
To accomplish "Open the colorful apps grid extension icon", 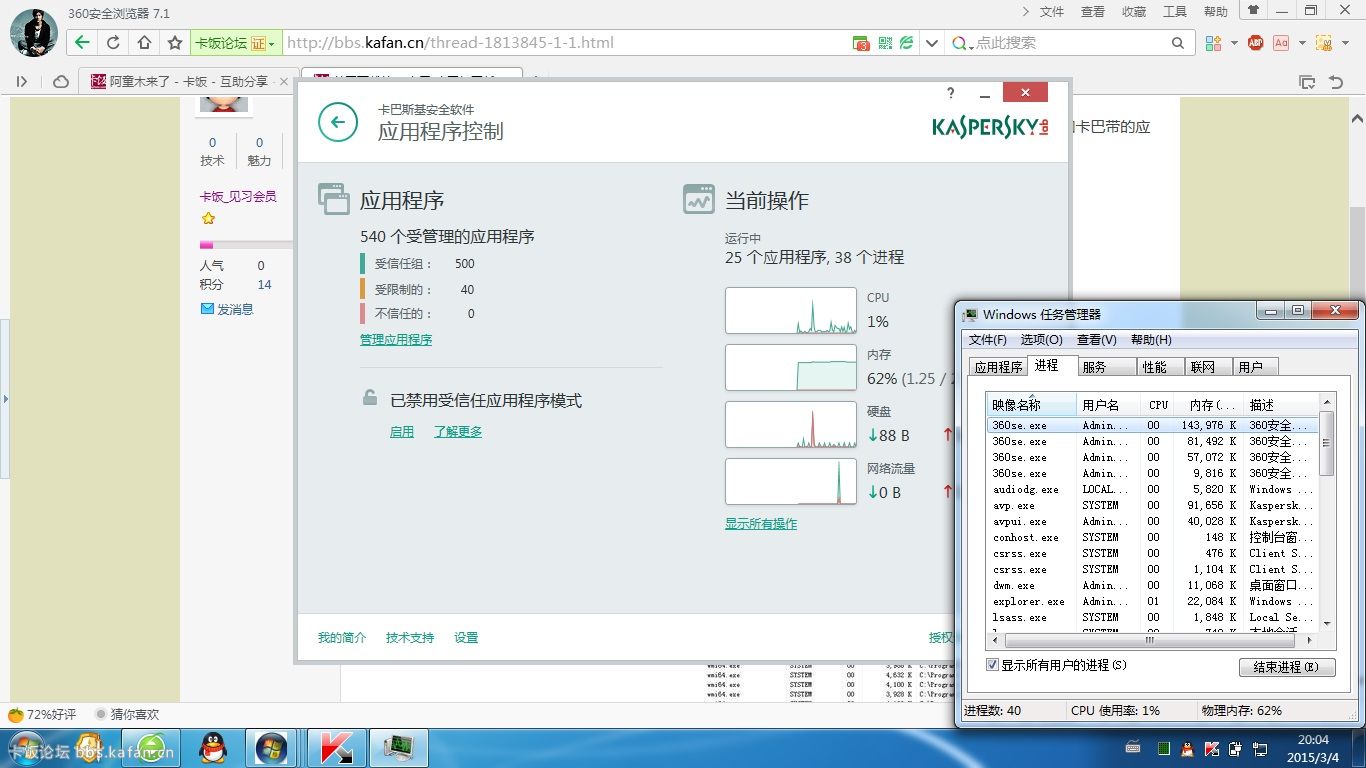I will [1213, 43].
